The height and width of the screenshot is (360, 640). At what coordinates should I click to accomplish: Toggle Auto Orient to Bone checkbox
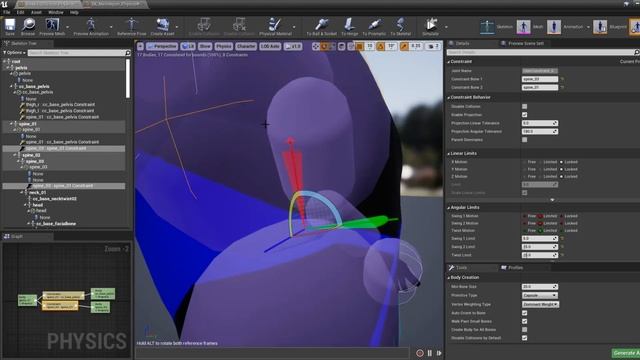coord(524,313)
